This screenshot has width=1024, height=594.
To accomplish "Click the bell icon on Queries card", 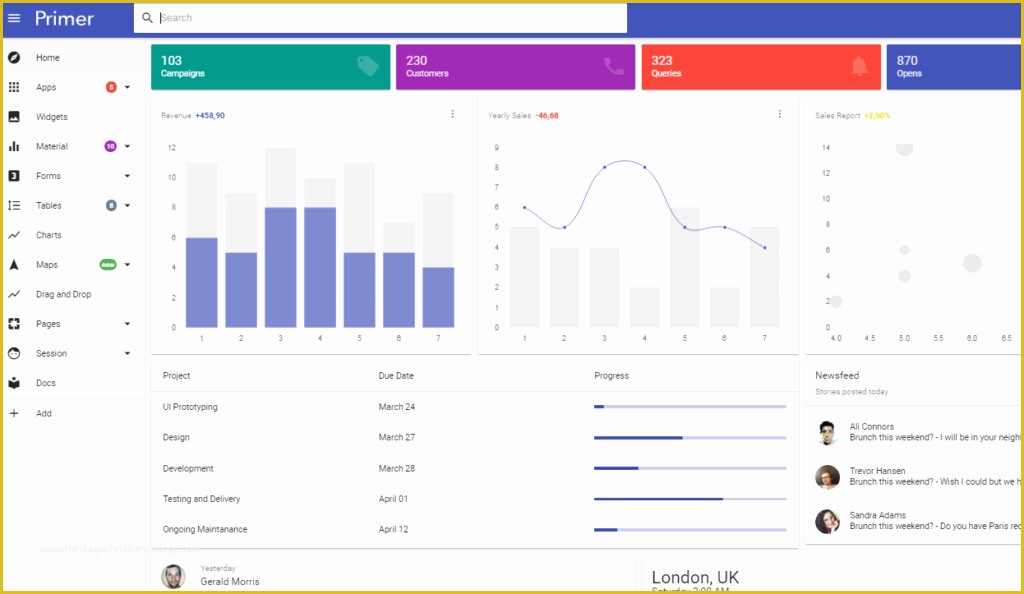I will point(859,66).
